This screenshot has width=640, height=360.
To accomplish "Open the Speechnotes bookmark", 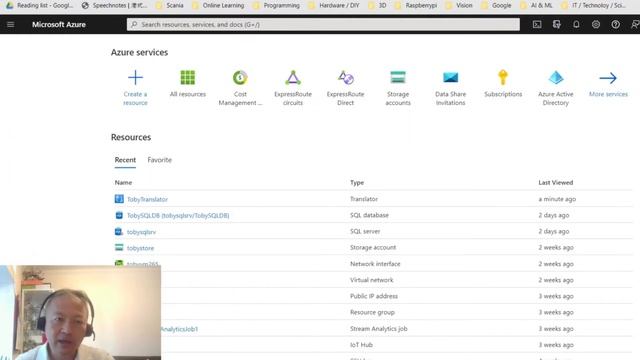I will pos(114,5).
